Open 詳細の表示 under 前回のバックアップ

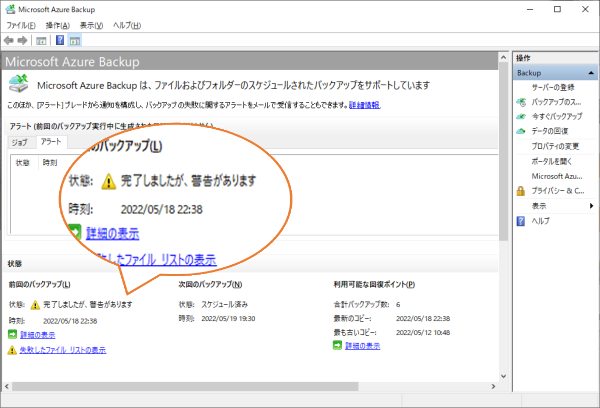coord(38,335)
